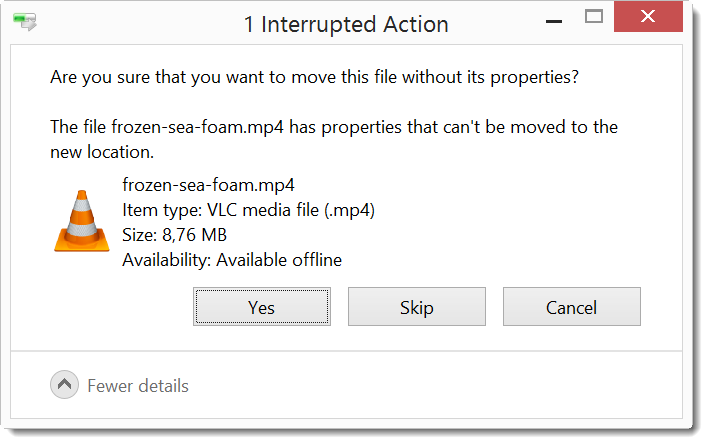
Task: Click the "Fewer details" label
Action: [x=137, y=385]
